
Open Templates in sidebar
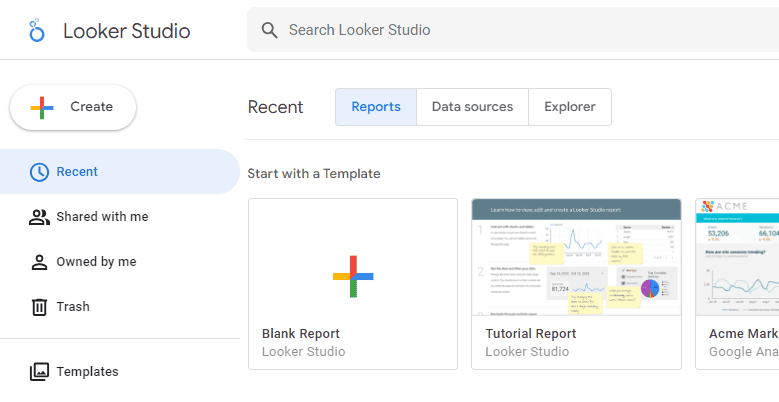120,371
